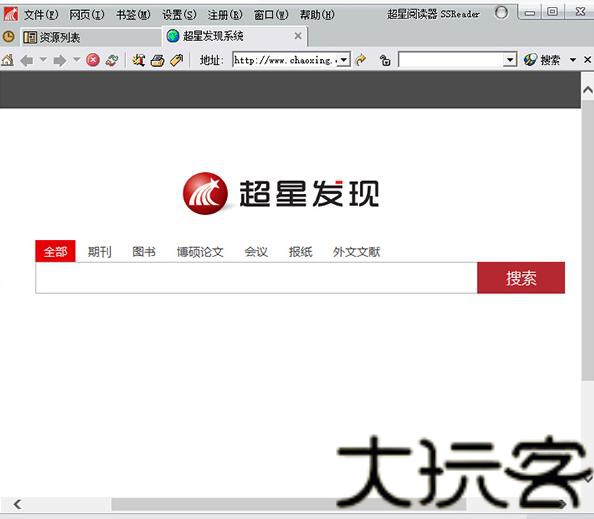This screenshot has height=519, width=594.
Task: Switch to the 资源列表 tab
Action: [91, 37]
